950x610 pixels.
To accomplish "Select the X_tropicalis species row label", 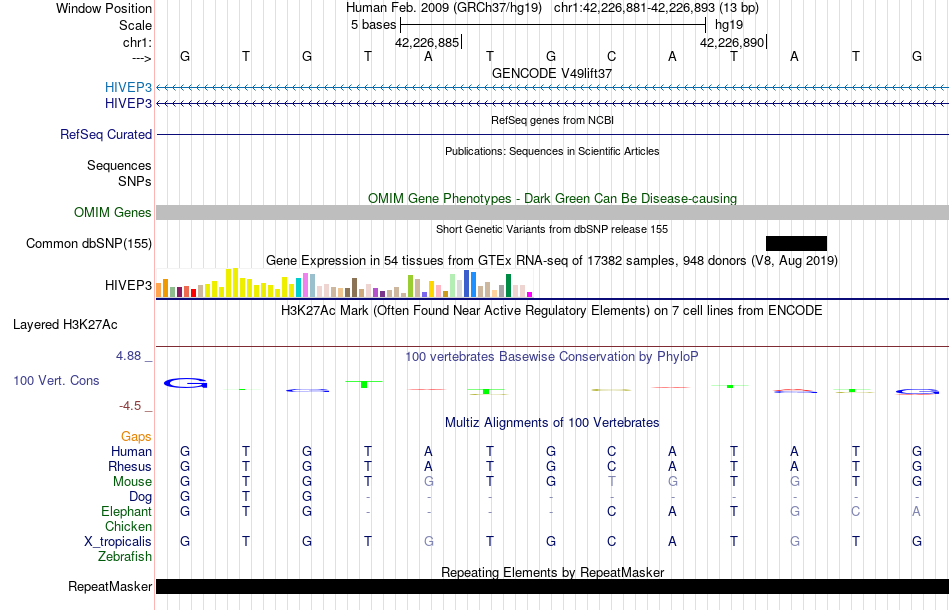I will [x=118, y=542].
